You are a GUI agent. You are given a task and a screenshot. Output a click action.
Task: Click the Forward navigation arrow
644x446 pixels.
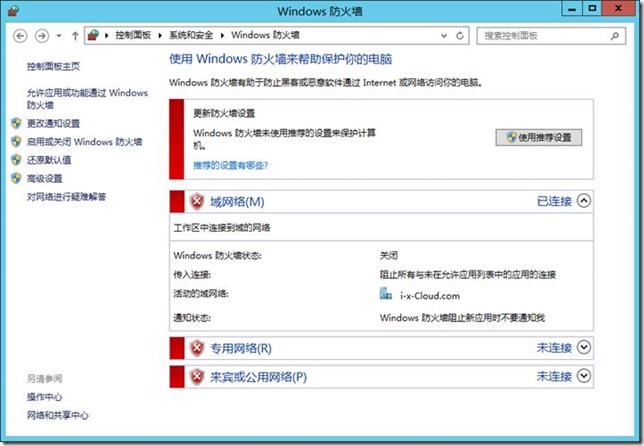(42, 36)
